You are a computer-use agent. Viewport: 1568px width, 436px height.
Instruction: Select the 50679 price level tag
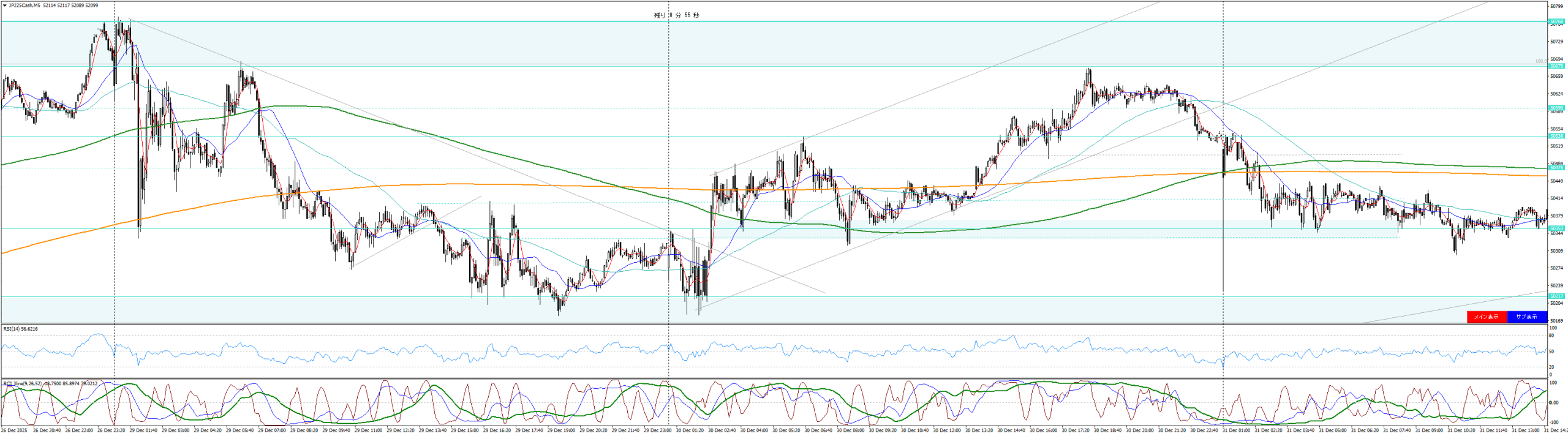pos(1556,66)
